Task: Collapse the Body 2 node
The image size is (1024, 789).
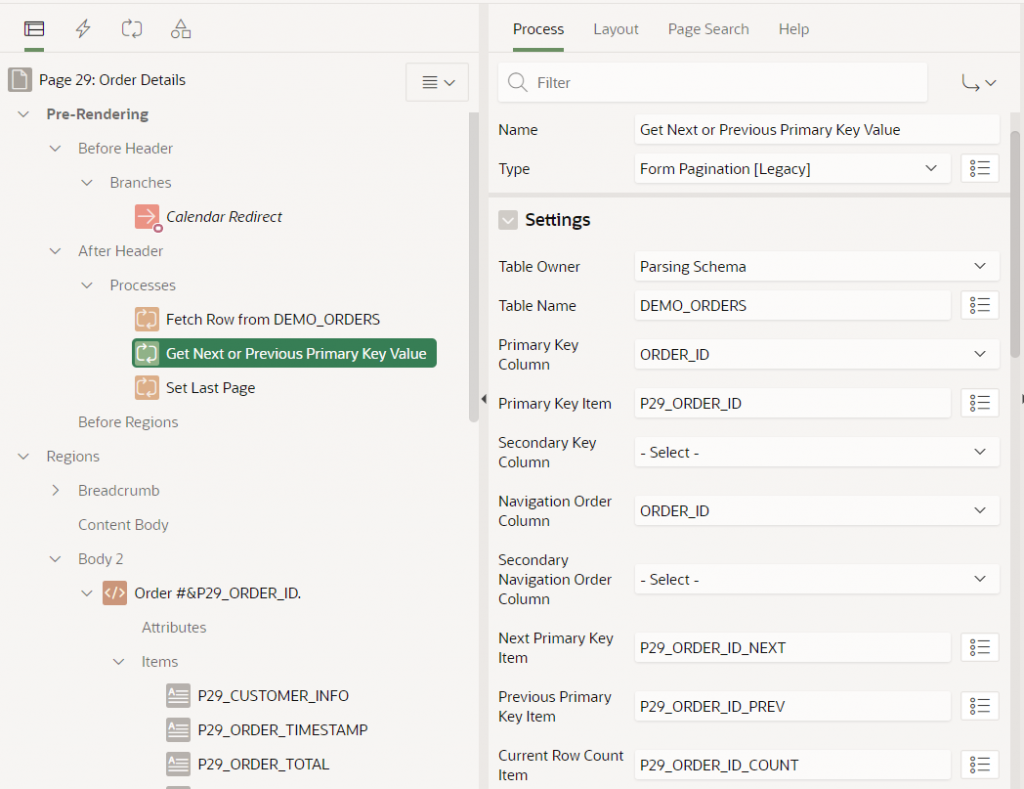Action: pos(56,559)
